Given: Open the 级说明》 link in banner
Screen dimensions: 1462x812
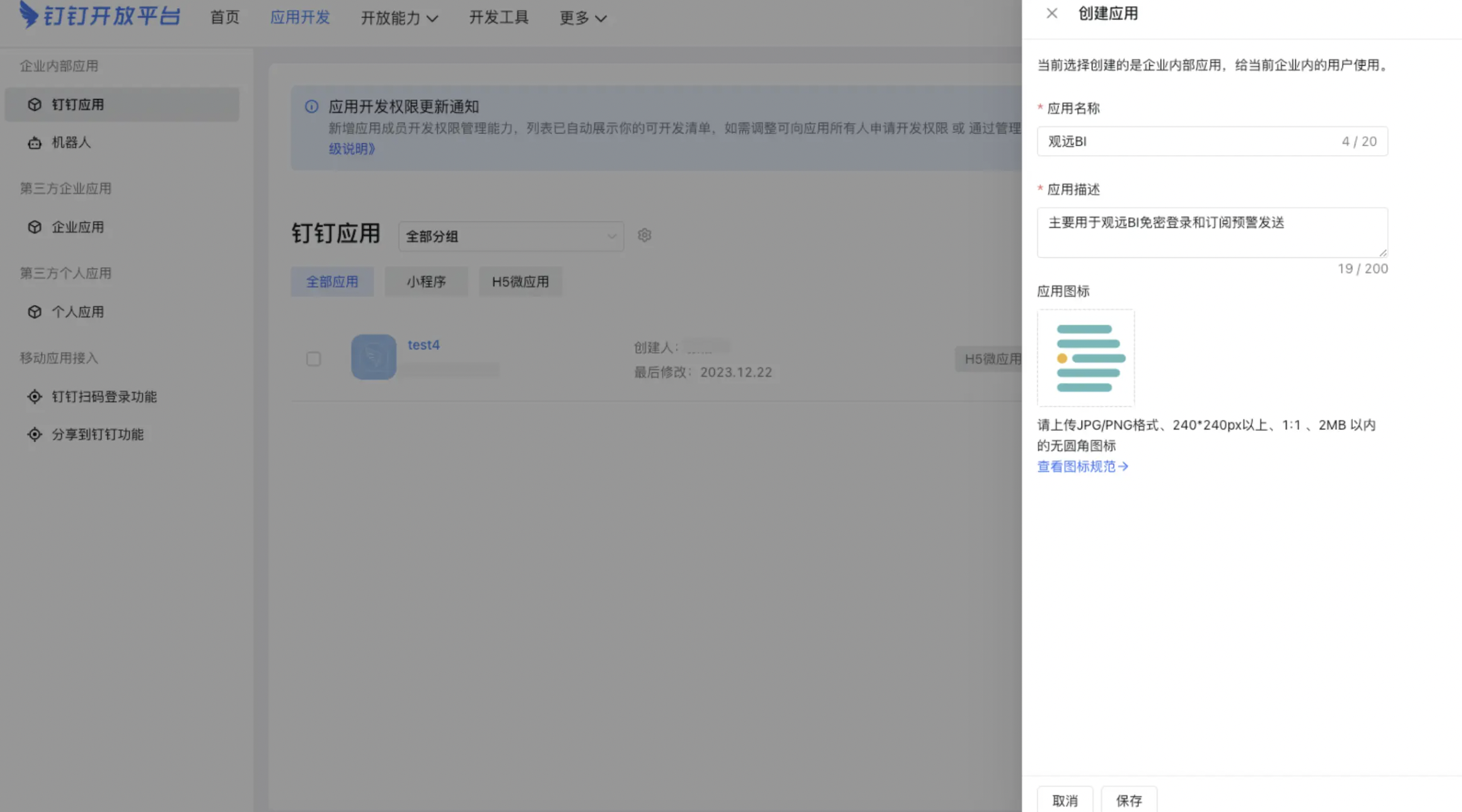Looking at the screenshot, I should tap(352, 149).
